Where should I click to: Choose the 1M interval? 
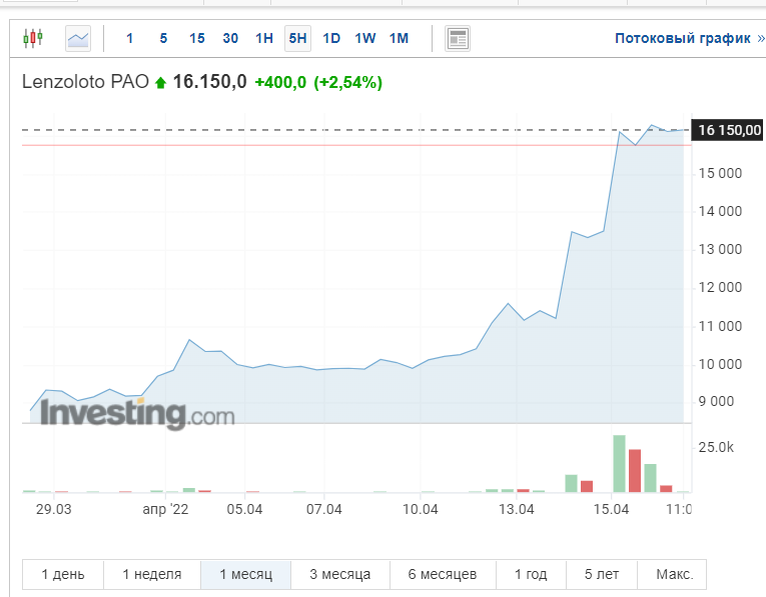pos(399,39)
